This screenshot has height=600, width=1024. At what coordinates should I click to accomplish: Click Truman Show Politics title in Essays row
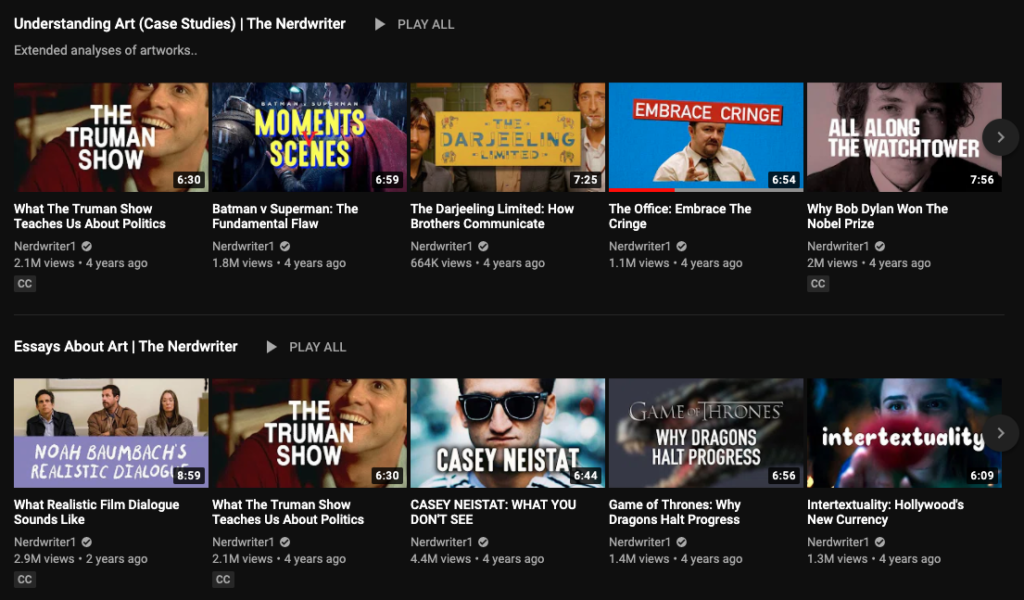[288, 512]
